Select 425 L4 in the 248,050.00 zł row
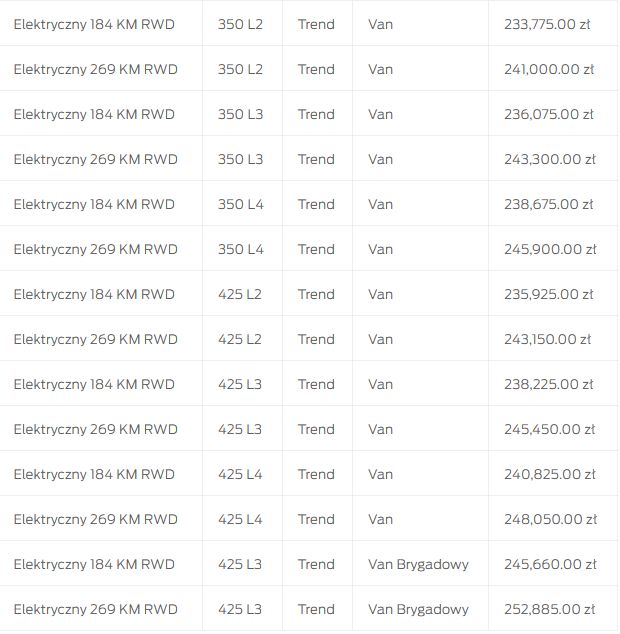 [x=240, y=519]
